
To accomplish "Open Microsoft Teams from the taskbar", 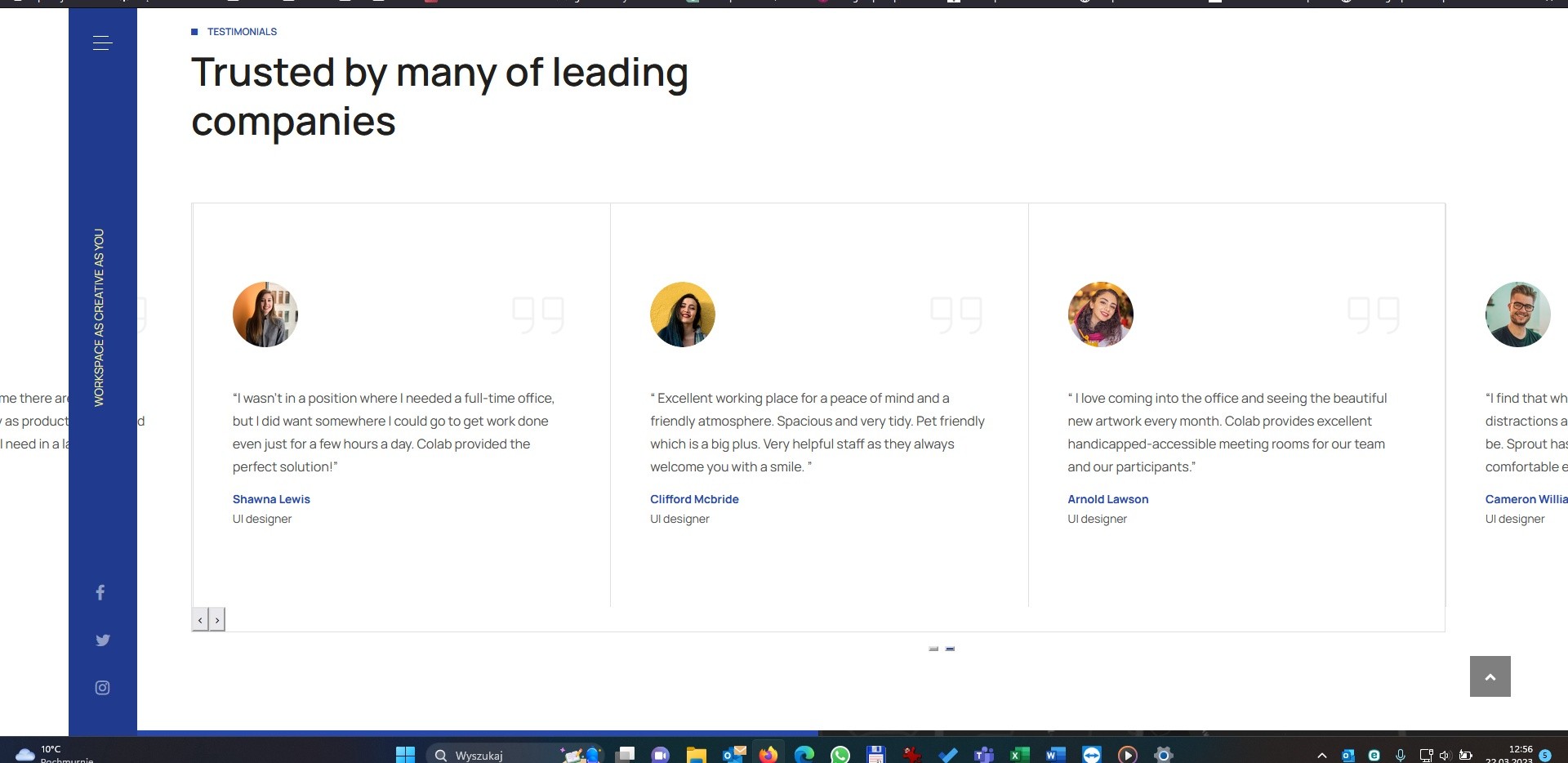I will (984, 755).
